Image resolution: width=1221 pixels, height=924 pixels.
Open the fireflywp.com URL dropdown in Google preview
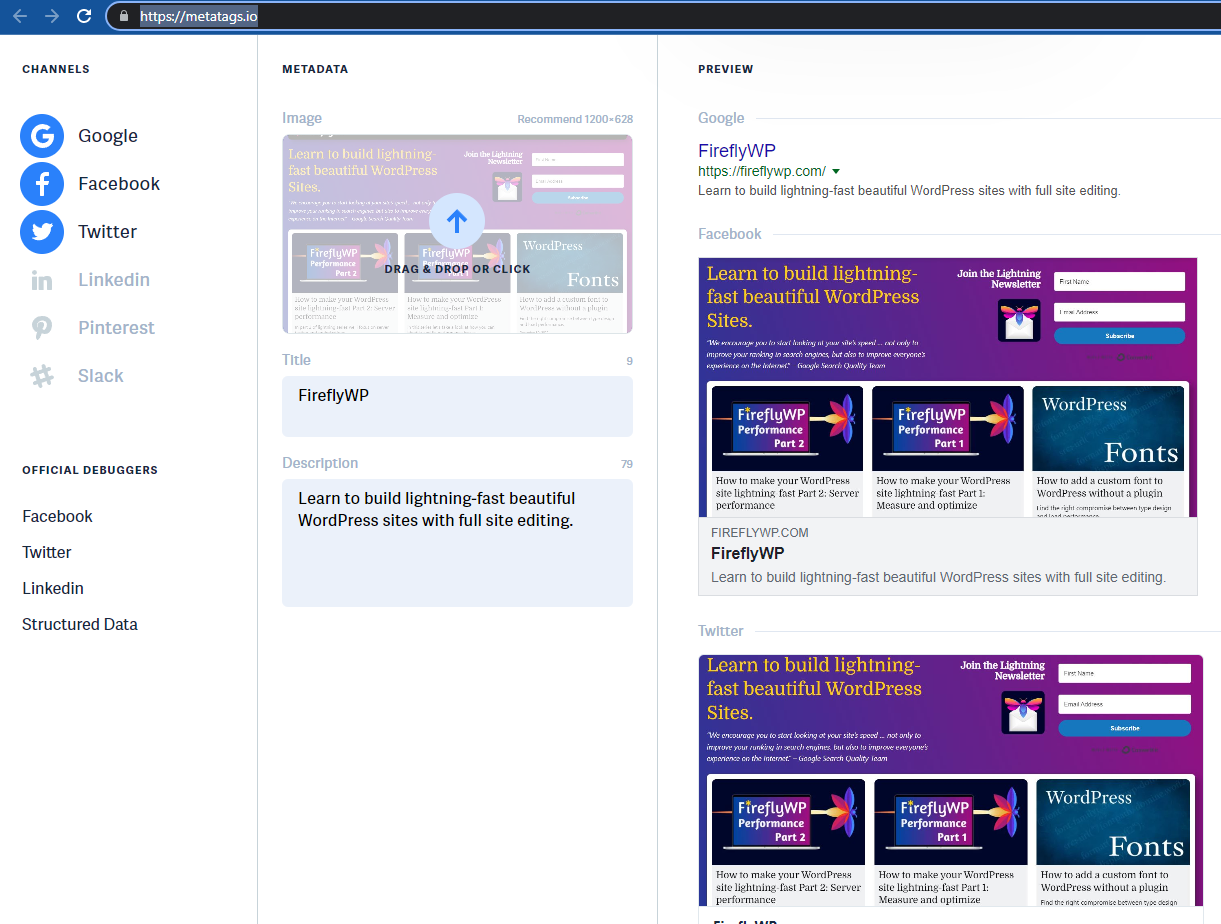tap(837, 171)
